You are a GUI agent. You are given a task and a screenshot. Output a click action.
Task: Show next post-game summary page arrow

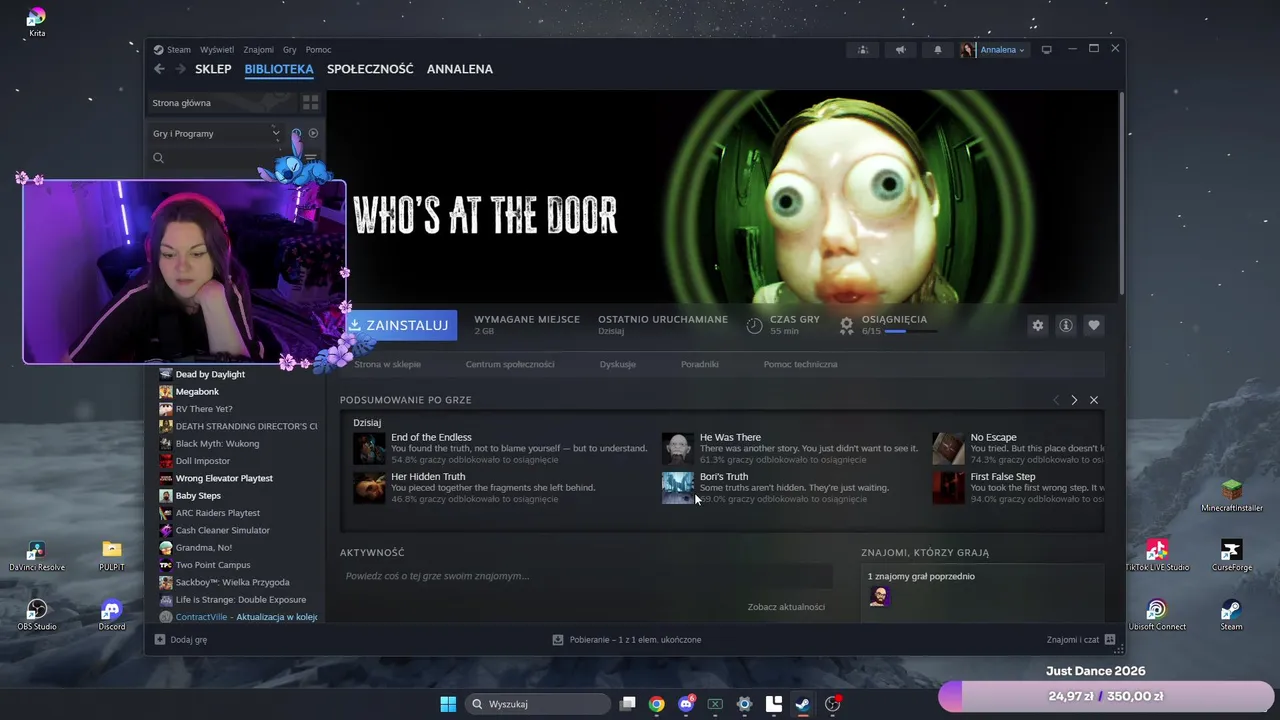pos(1075,400)
